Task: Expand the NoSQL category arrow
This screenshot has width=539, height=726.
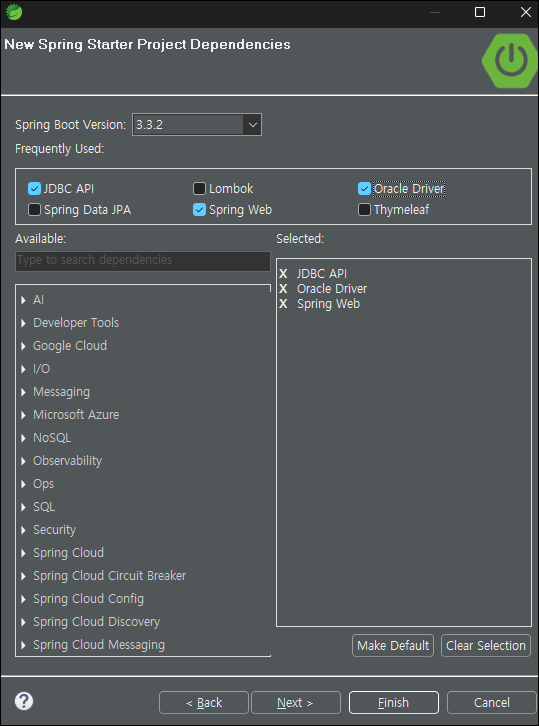Action: click(23, 438)
